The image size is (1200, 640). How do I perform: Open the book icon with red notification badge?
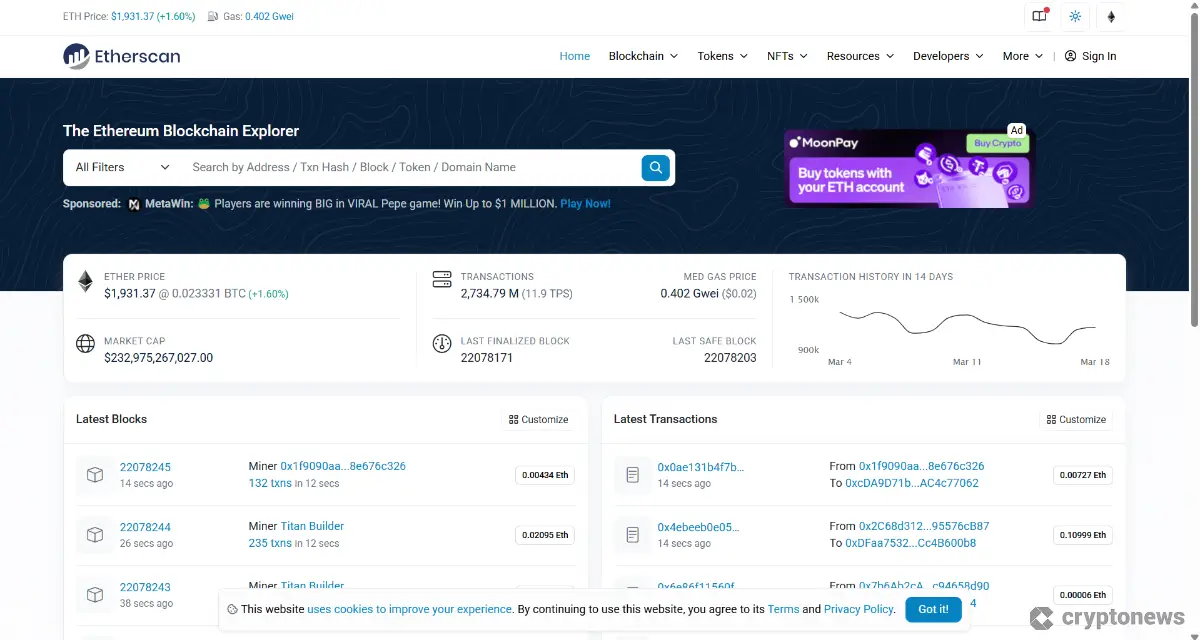pos(1039,16)
